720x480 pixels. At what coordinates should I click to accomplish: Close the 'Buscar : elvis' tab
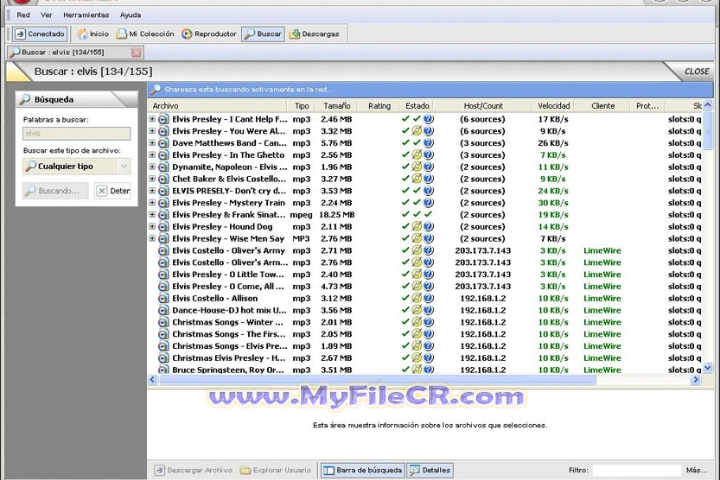[x=136, y=52]
